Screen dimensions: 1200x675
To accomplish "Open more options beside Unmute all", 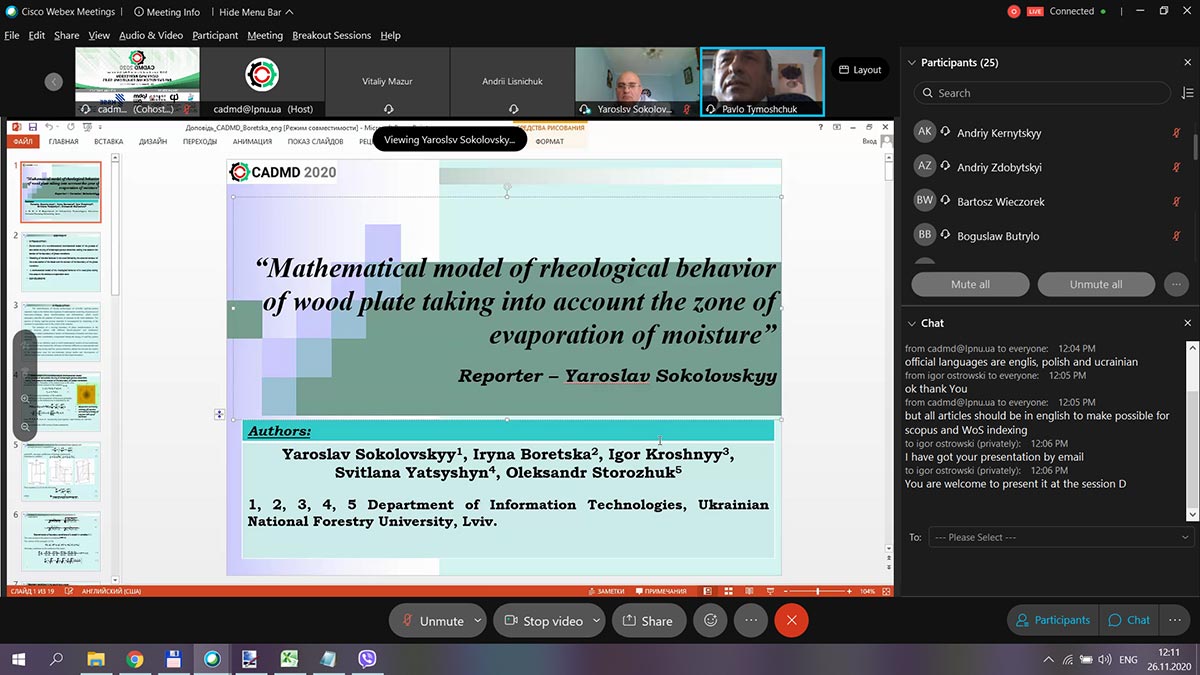I will tap(1176, 284).
